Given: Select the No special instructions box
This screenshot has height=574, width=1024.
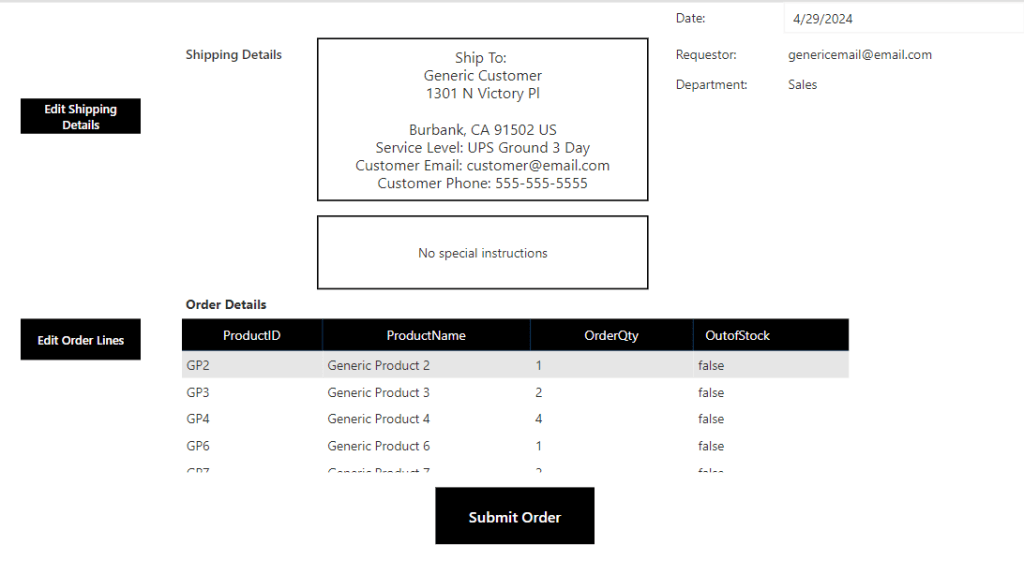Looking at the screenshot, I should coord(482,253).
